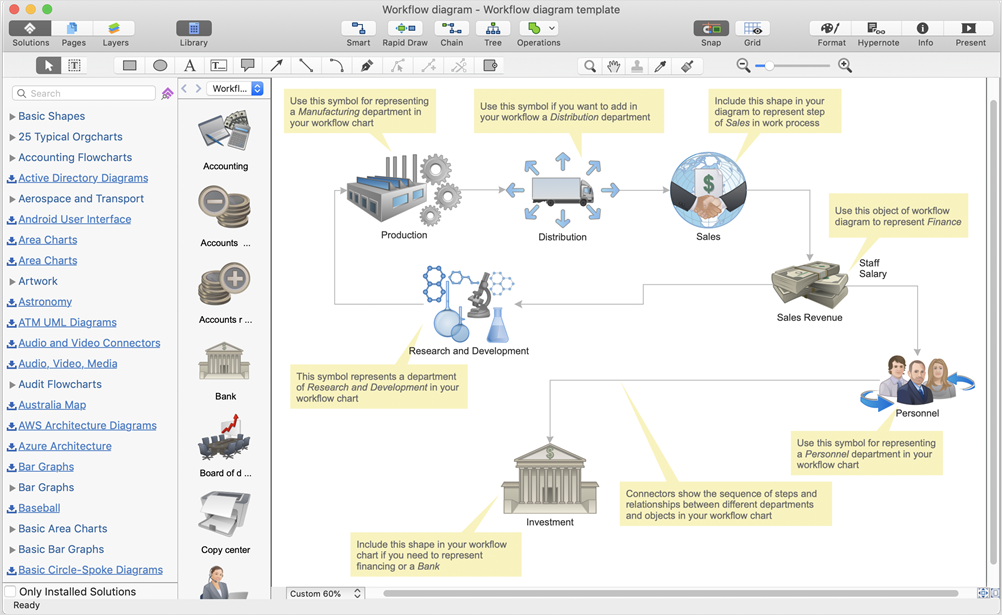
Task: Select the straight line tool
Action: pos(306,65)
